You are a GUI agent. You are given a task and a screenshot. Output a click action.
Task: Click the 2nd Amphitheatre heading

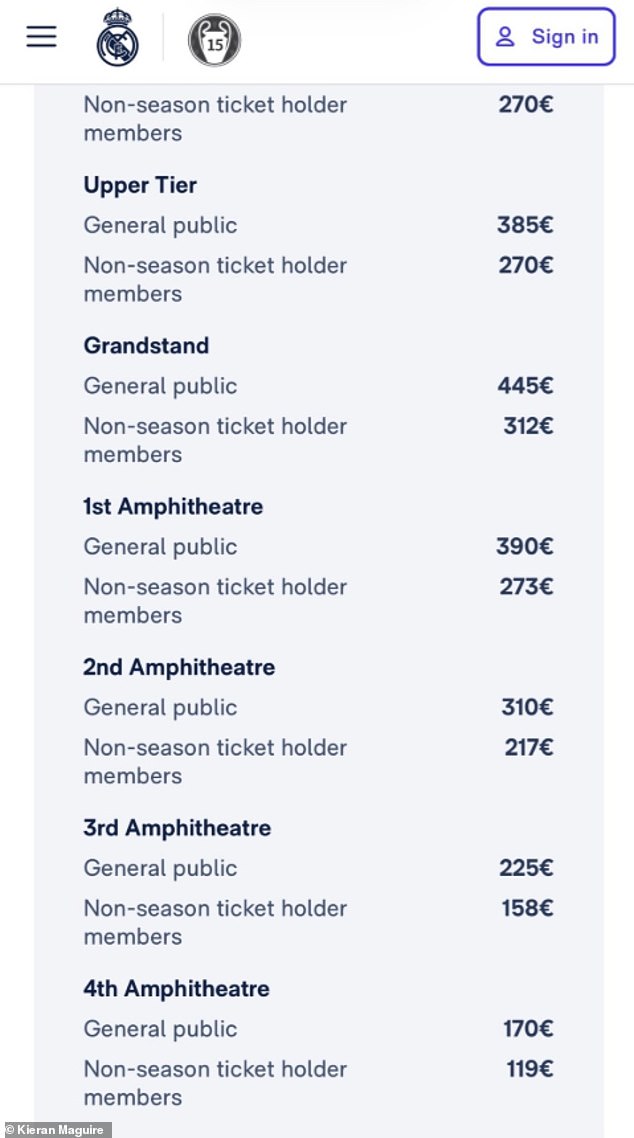[179, 667]
